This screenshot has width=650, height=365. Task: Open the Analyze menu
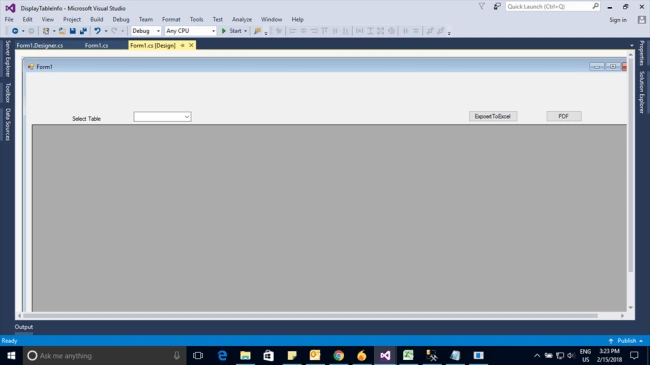[x=242, y=19]
